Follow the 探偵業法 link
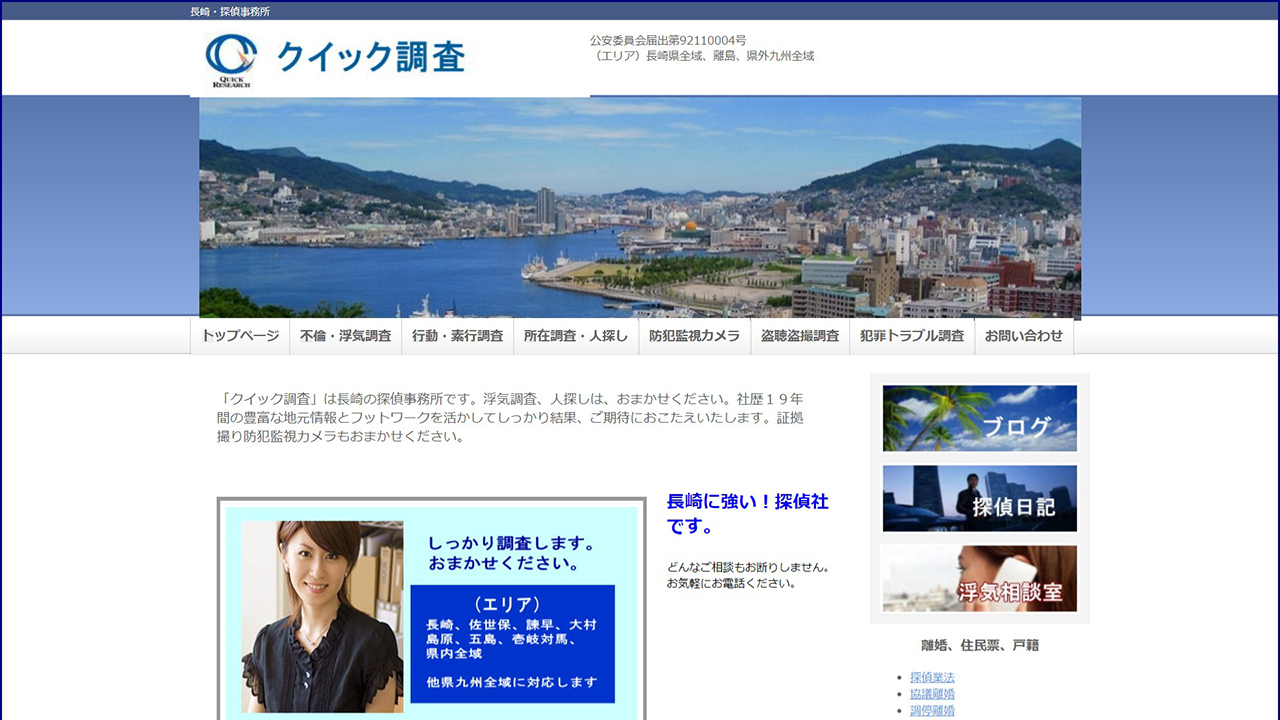This screenshot has width=1280, height=720. (934, 677)
